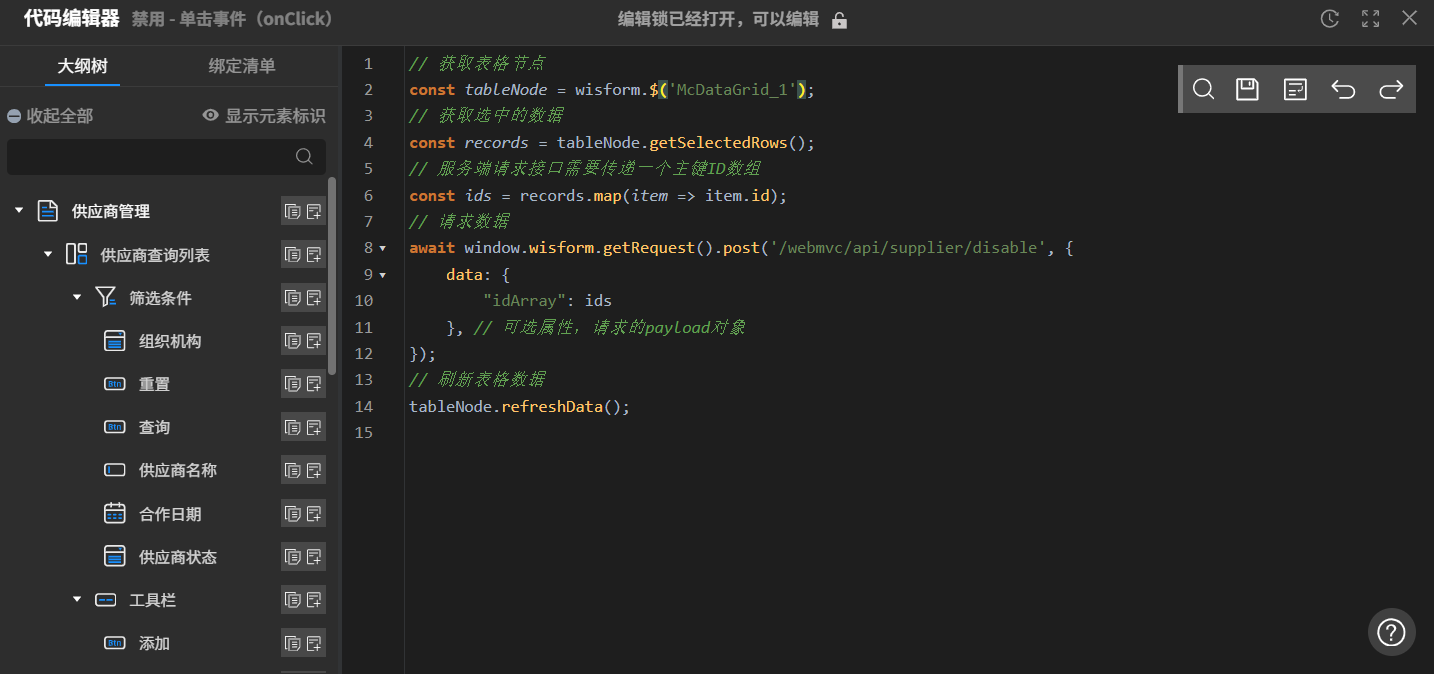This screenshot has width=1434, height=674.
Task: Click the lock icon next to 编辑锁已经打开
Action: pyautogui.click(x=838, y=19)
